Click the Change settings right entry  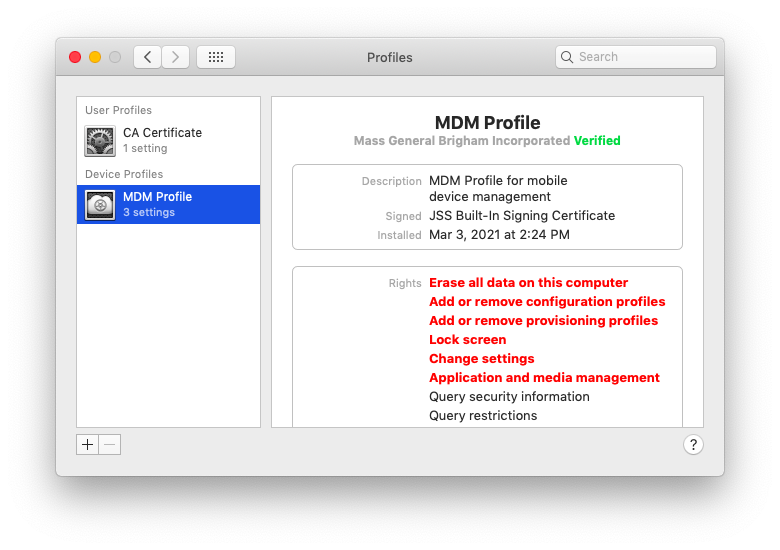tap(481, 359)
